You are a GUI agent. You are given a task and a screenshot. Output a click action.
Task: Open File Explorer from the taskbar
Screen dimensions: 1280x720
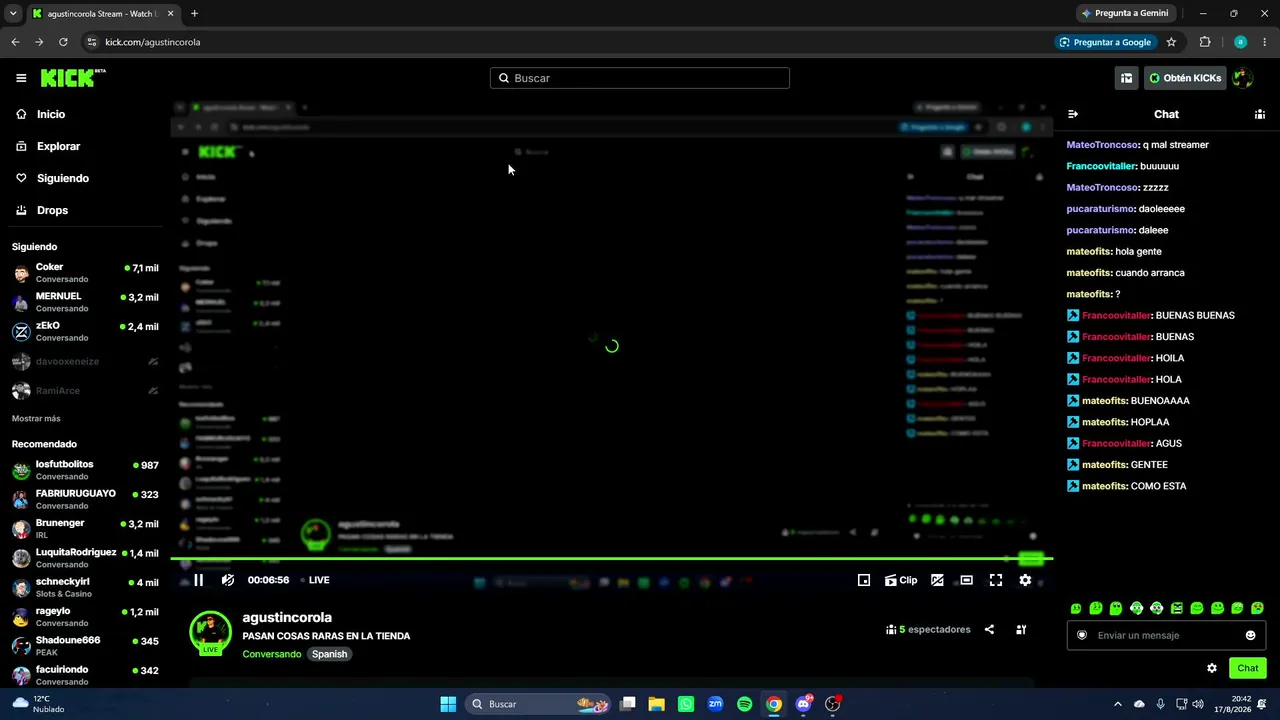click(657, 704)
